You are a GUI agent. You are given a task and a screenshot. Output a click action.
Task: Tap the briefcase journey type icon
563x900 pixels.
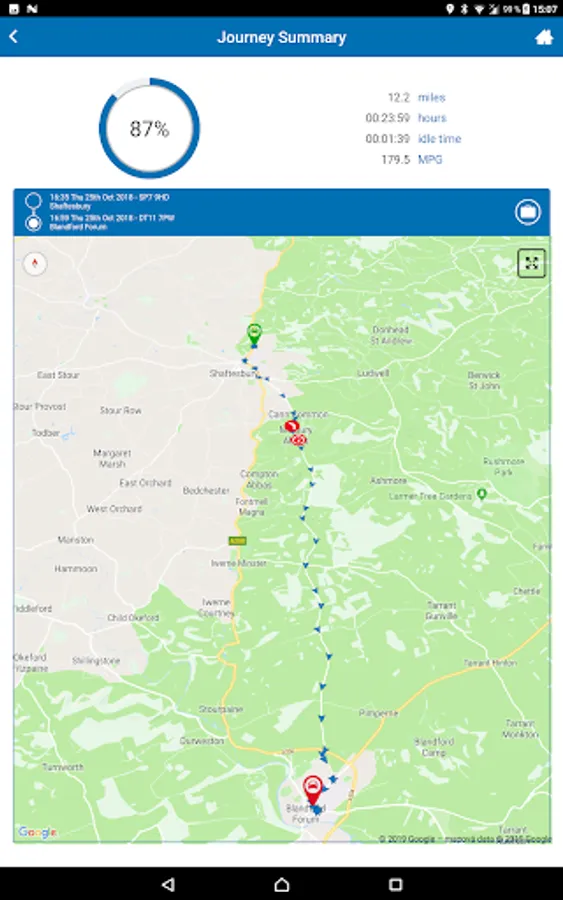[527, 212]
